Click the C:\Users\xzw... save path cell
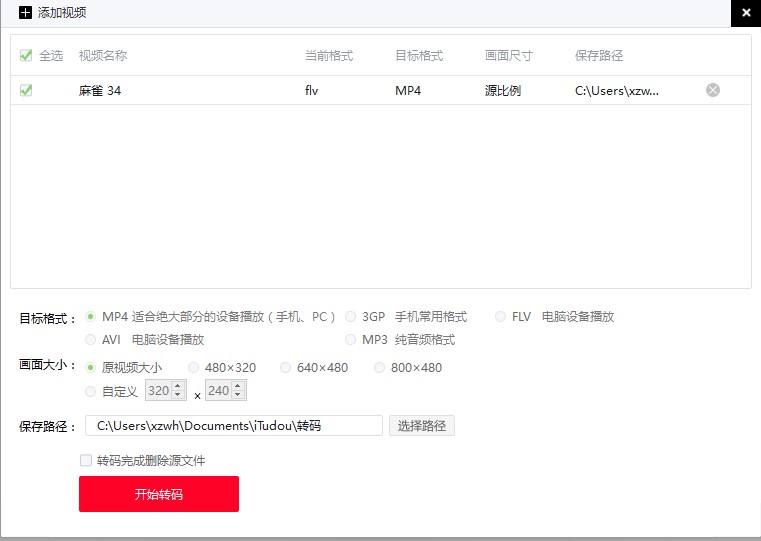Viewport: 761px width, 541px height. tap(617, 91)
